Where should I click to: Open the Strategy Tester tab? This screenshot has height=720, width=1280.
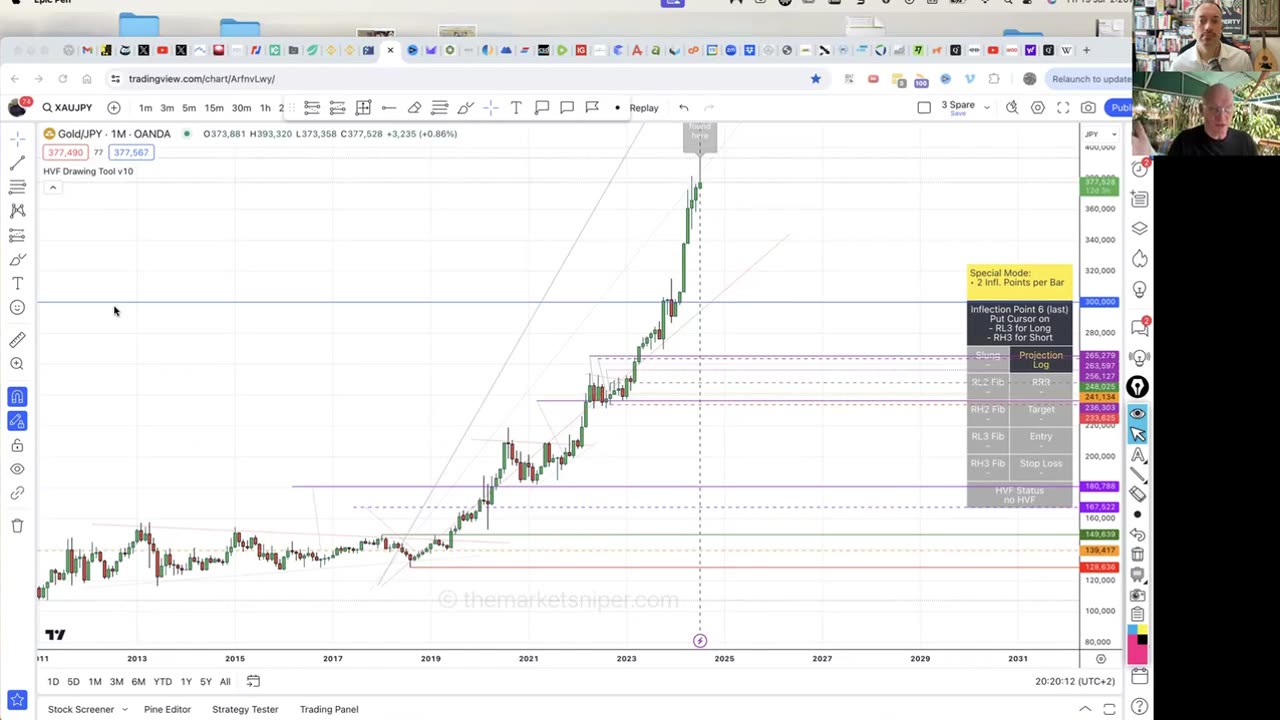(x=245, y=709)
